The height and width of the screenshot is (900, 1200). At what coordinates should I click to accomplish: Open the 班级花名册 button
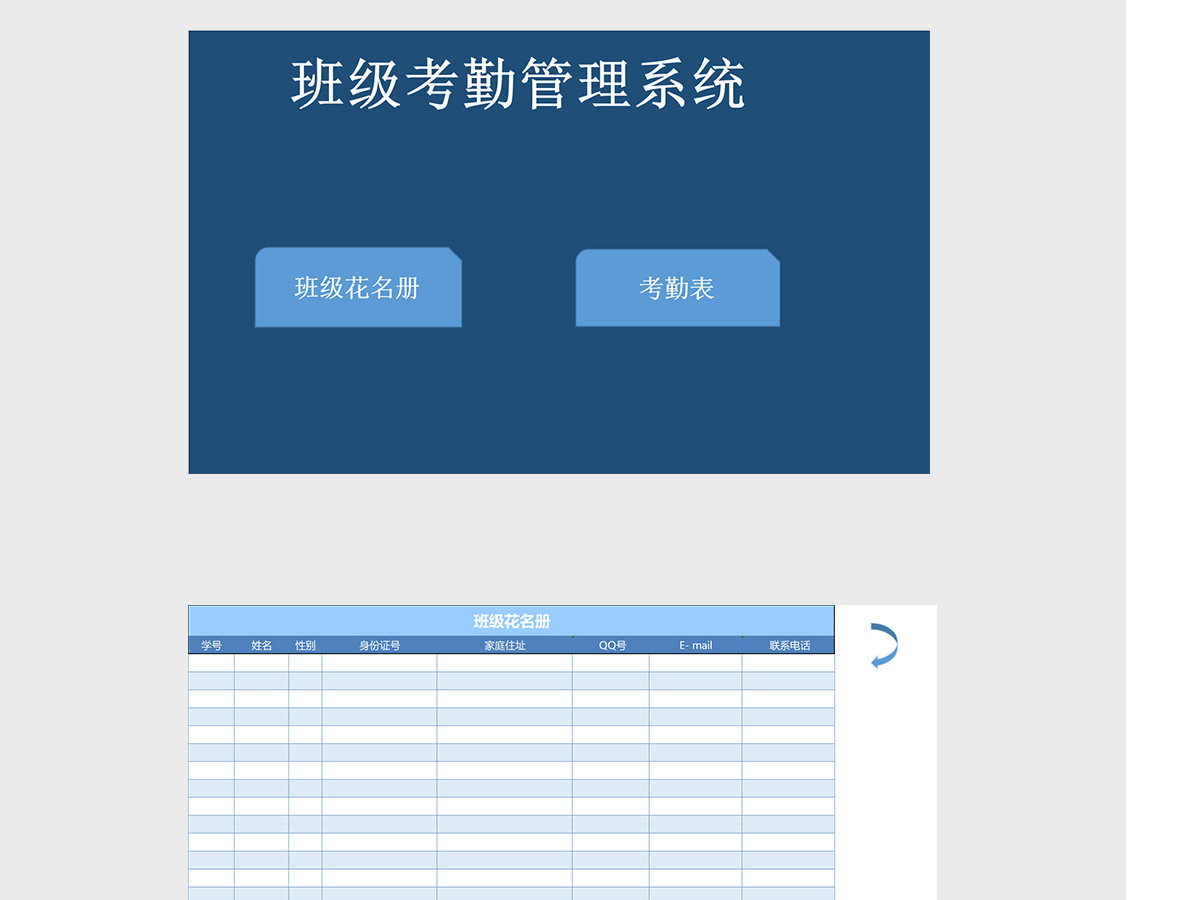click(x=358, y=287)
